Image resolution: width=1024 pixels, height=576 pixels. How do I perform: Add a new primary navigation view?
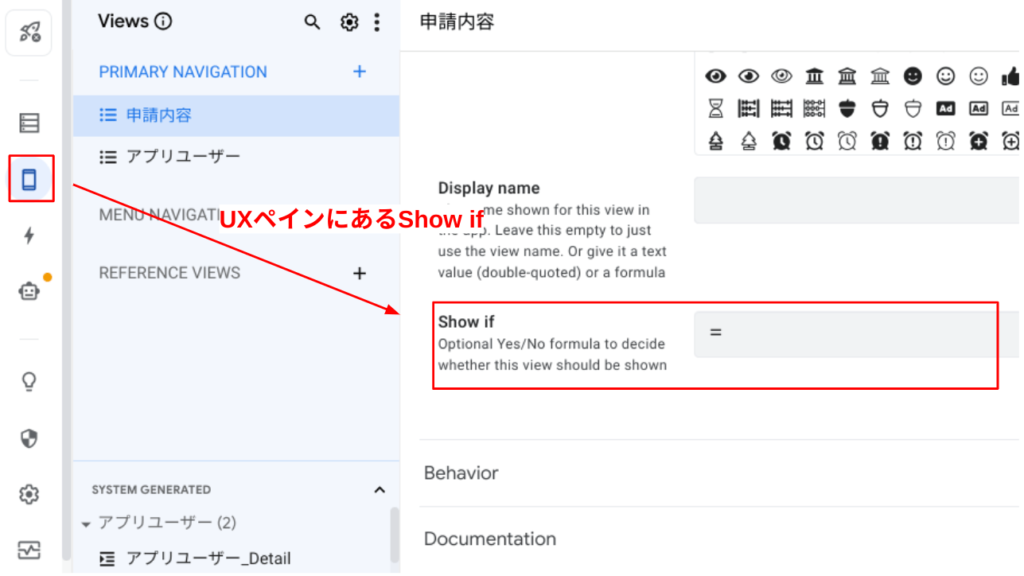pyautogui.click(x=360, y=72)
